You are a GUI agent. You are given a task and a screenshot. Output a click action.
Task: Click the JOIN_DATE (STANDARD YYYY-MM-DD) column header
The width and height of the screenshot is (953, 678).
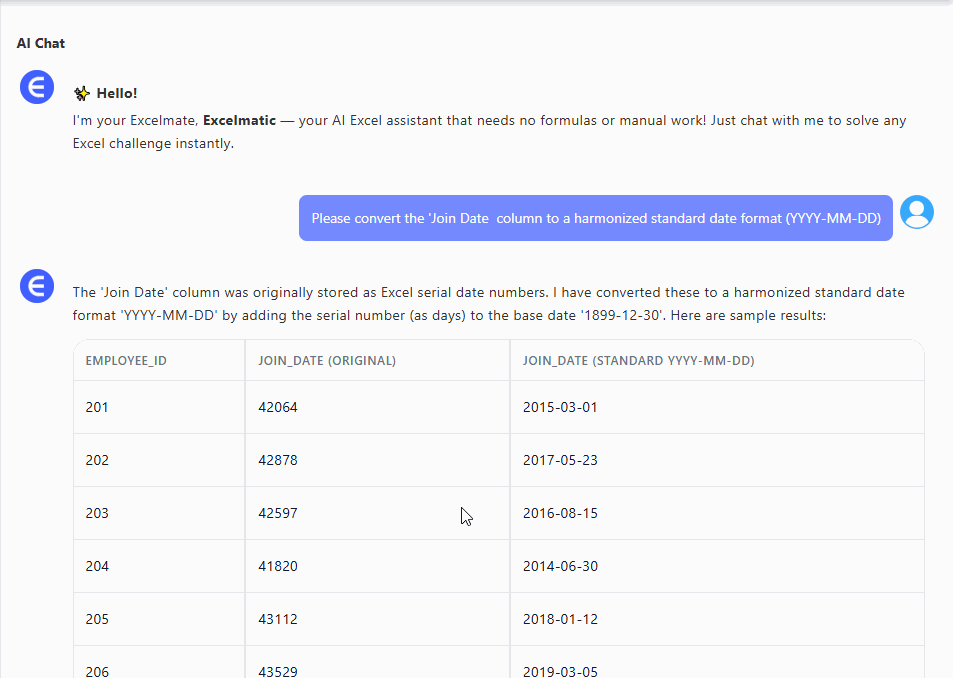tap(638, 360)
